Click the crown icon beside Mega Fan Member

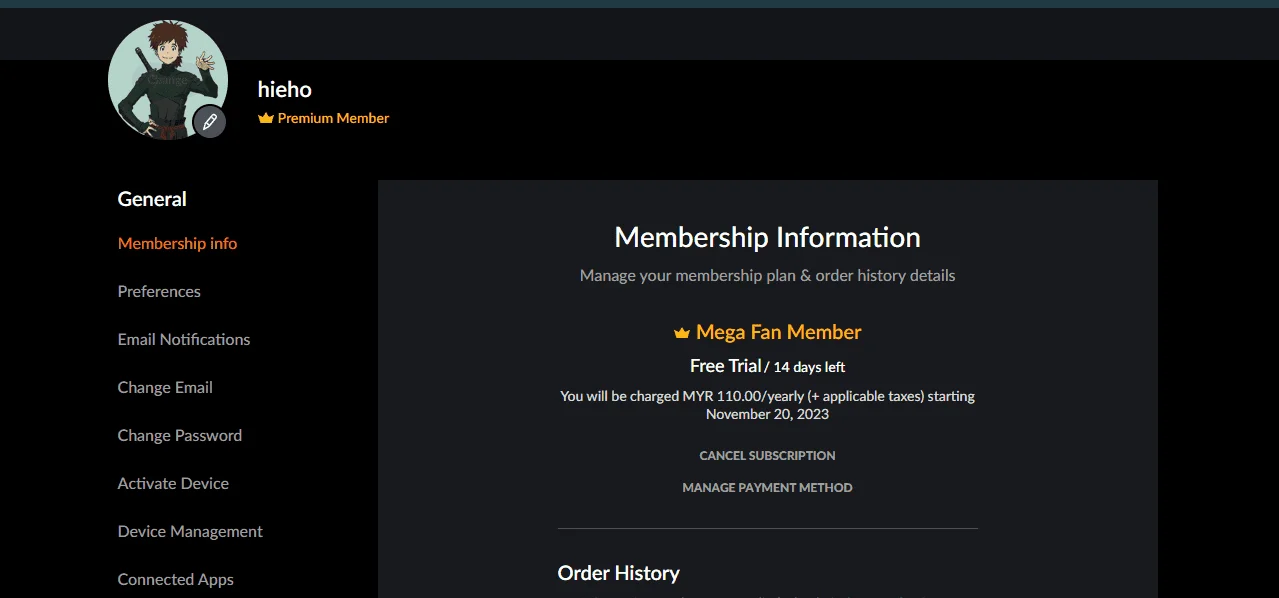682,333
